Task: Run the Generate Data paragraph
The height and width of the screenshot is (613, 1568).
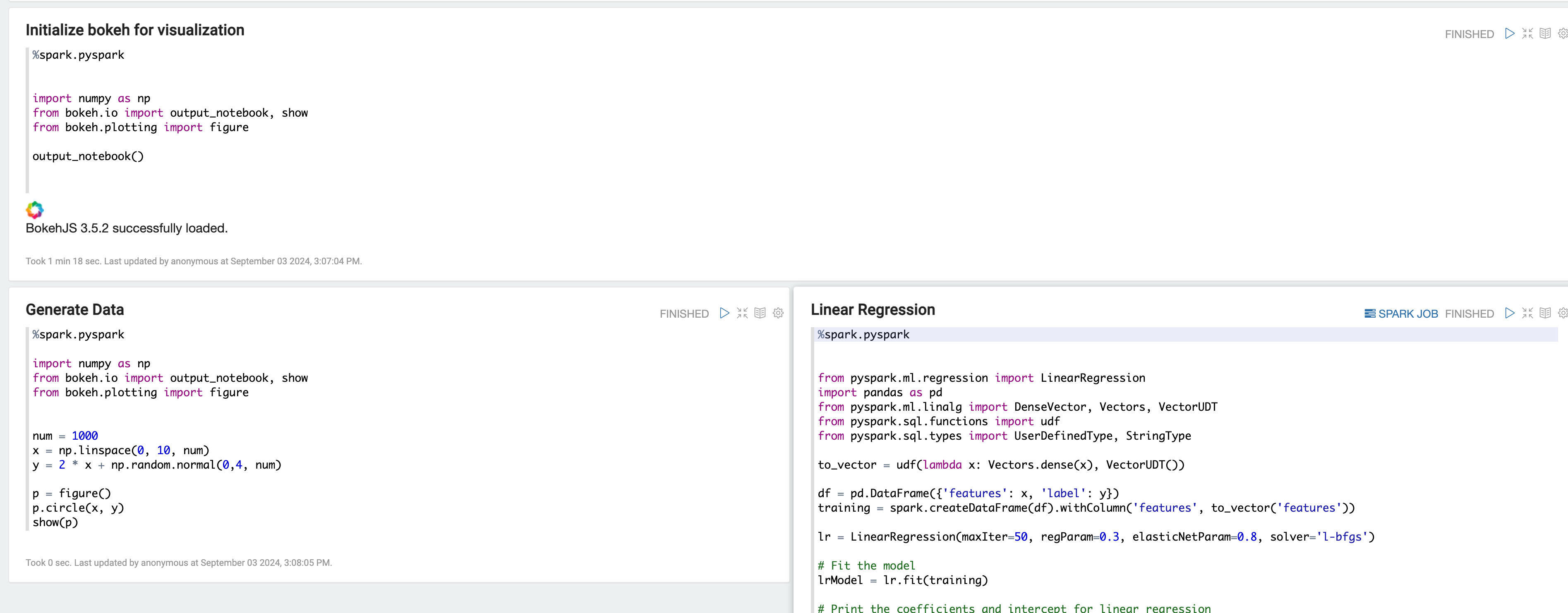Action: (x=724, y=313)
